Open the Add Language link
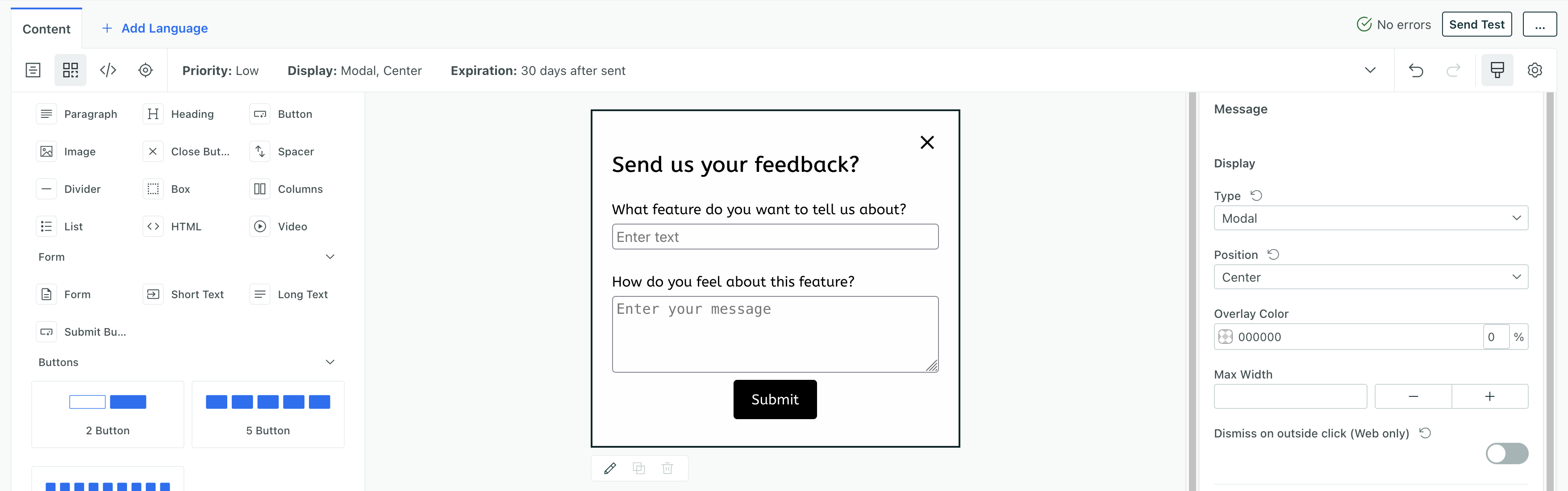 click(x=154, y=28)
